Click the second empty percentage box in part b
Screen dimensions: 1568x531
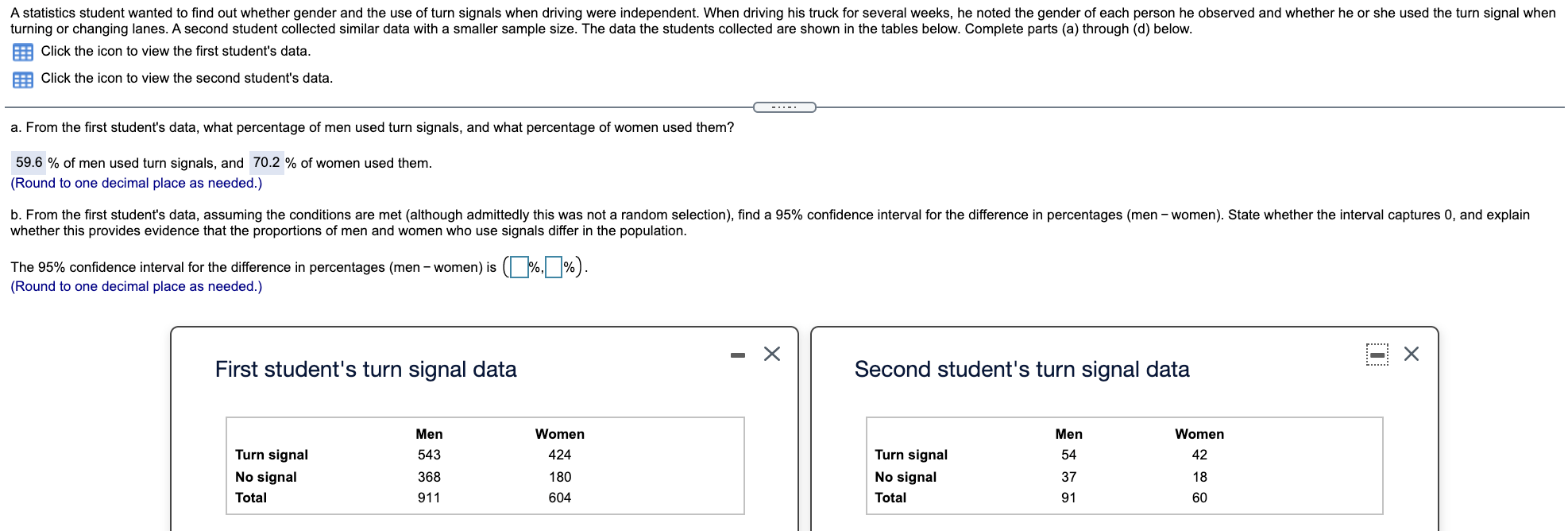click(x=554, y=268)
